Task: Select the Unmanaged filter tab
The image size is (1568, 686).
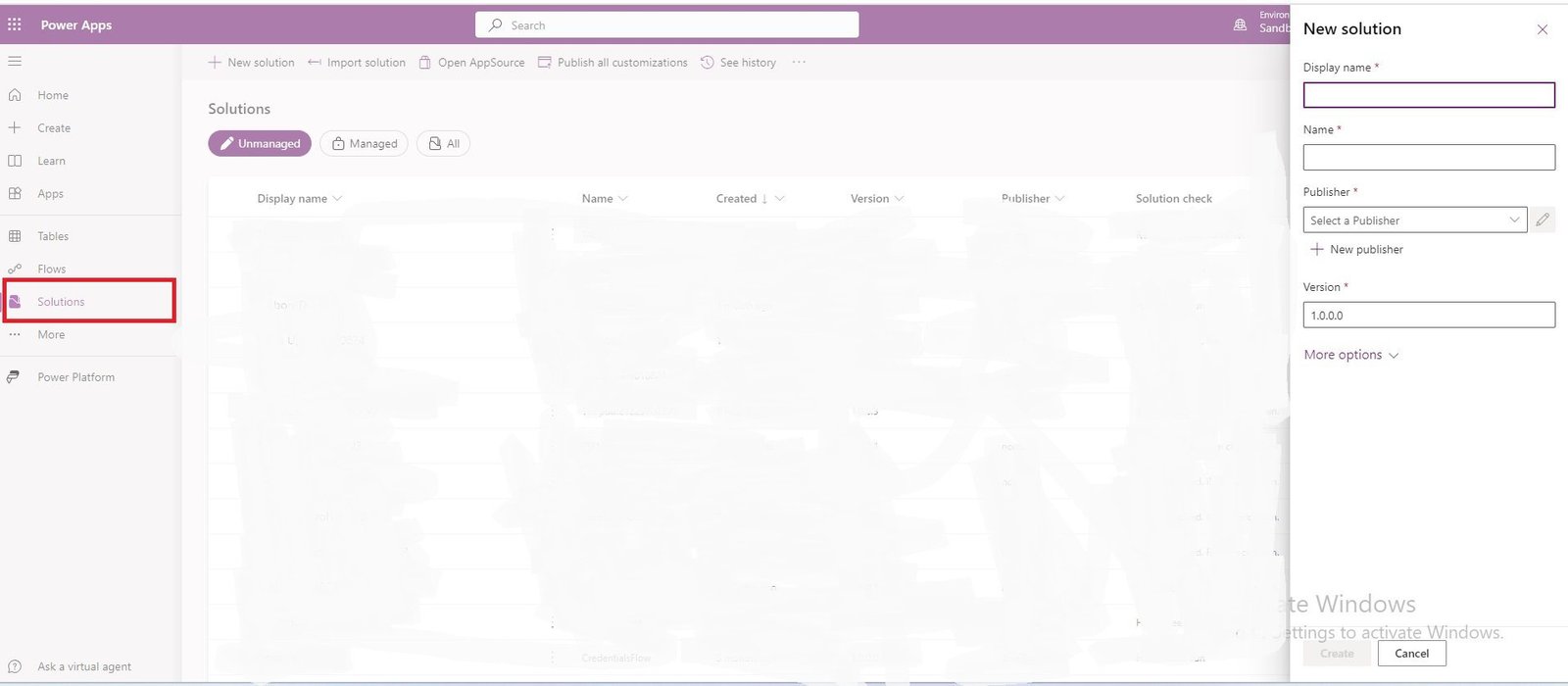Action: click(260, 143)
